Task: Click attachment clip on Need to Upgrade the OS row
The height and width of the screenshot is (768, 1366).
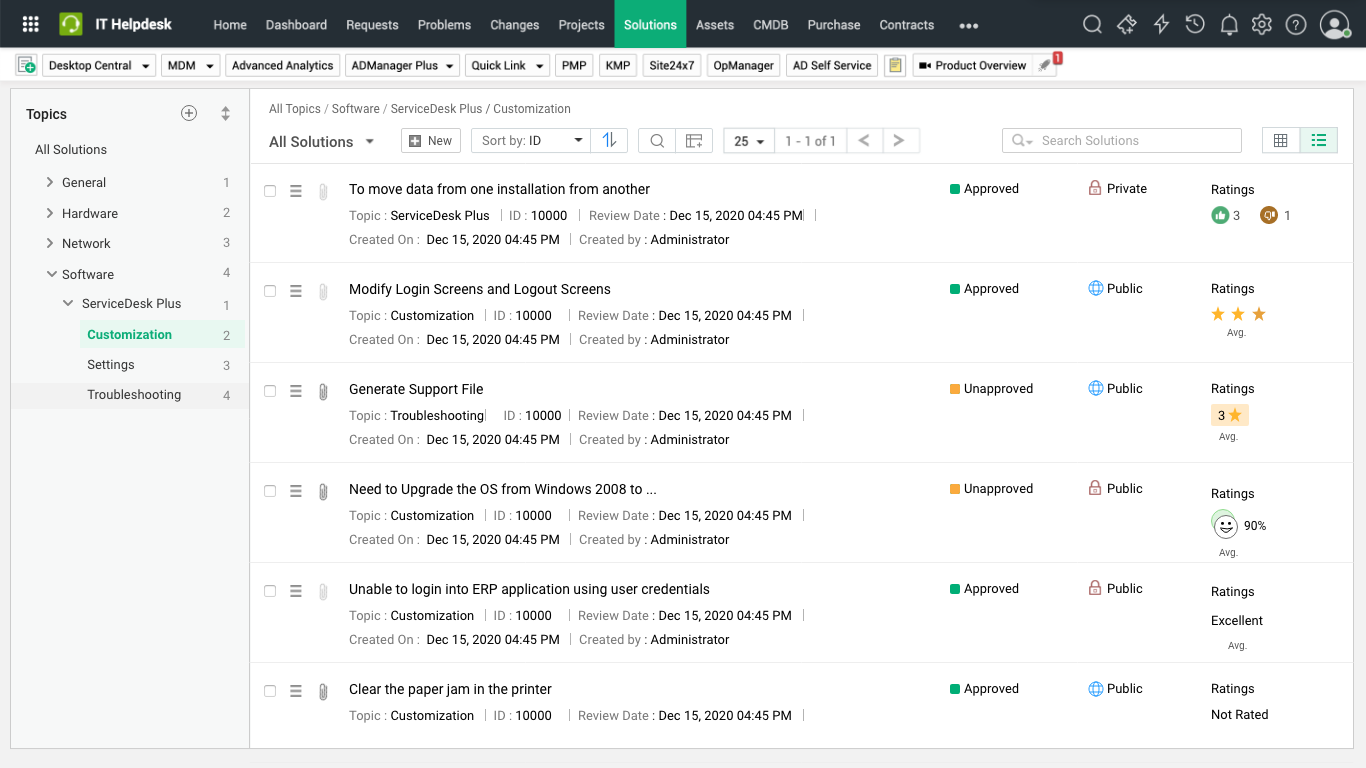Action: coord(323,491)
